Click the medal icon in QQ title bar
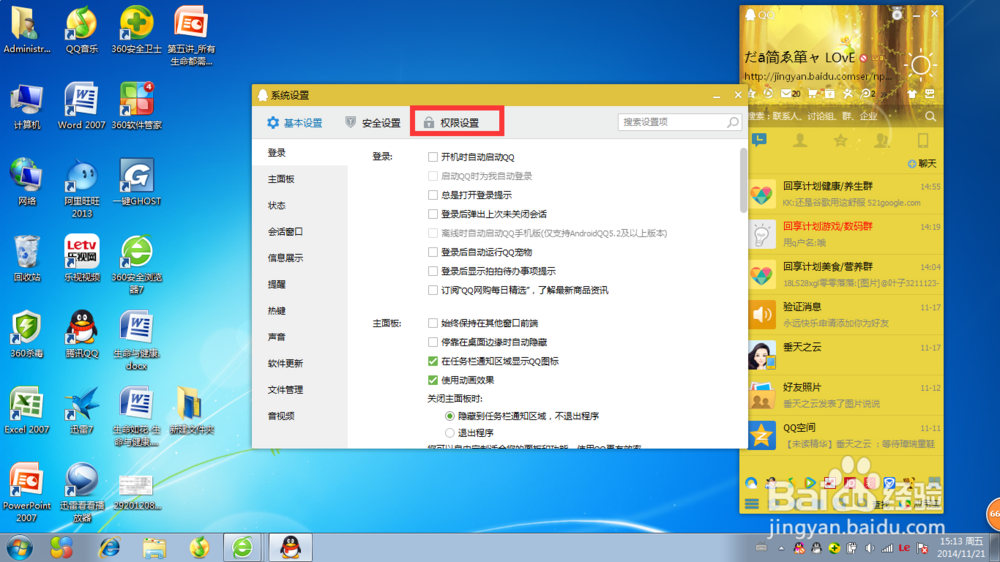 click(x=897, y=14)
